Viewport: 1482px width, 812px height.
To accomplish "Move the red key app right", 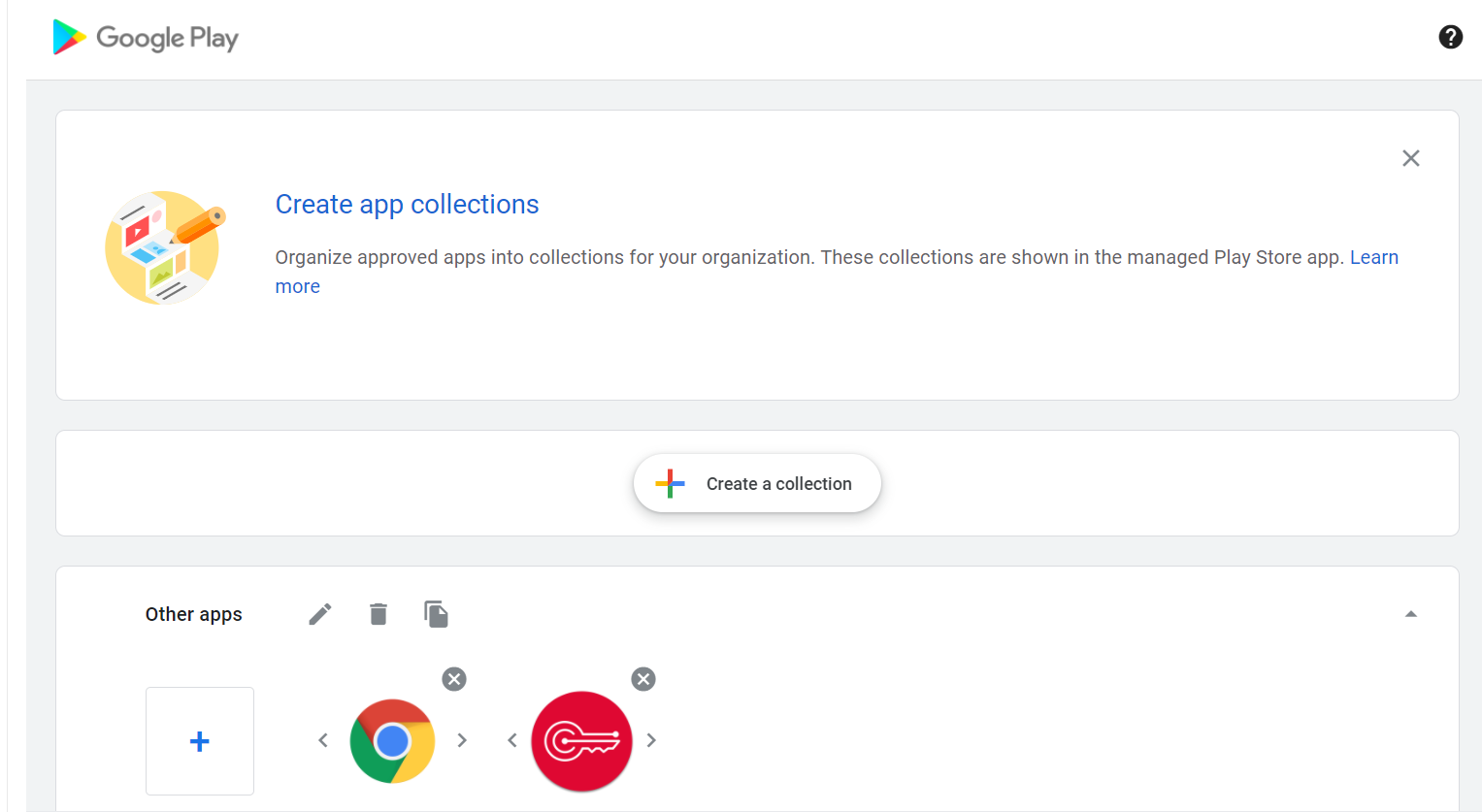I will (651, 740).
